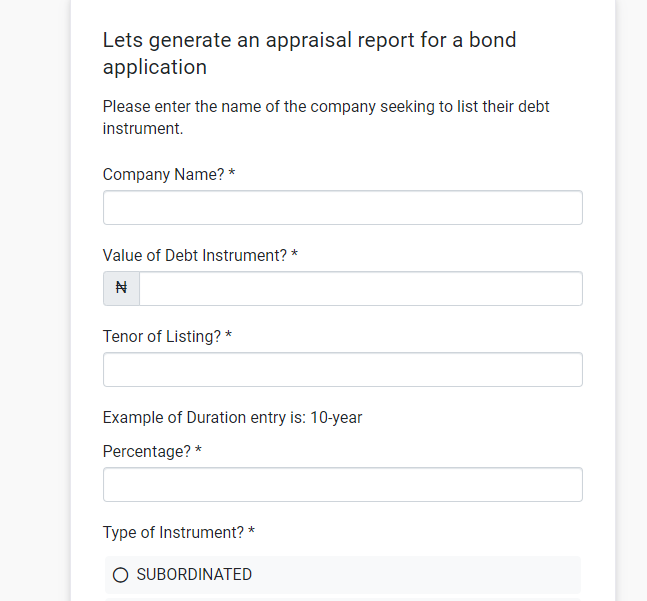The height and width of the screenshot is (601, 647).
Task: Click the appraisal report heading text
Action: (309, 53)
